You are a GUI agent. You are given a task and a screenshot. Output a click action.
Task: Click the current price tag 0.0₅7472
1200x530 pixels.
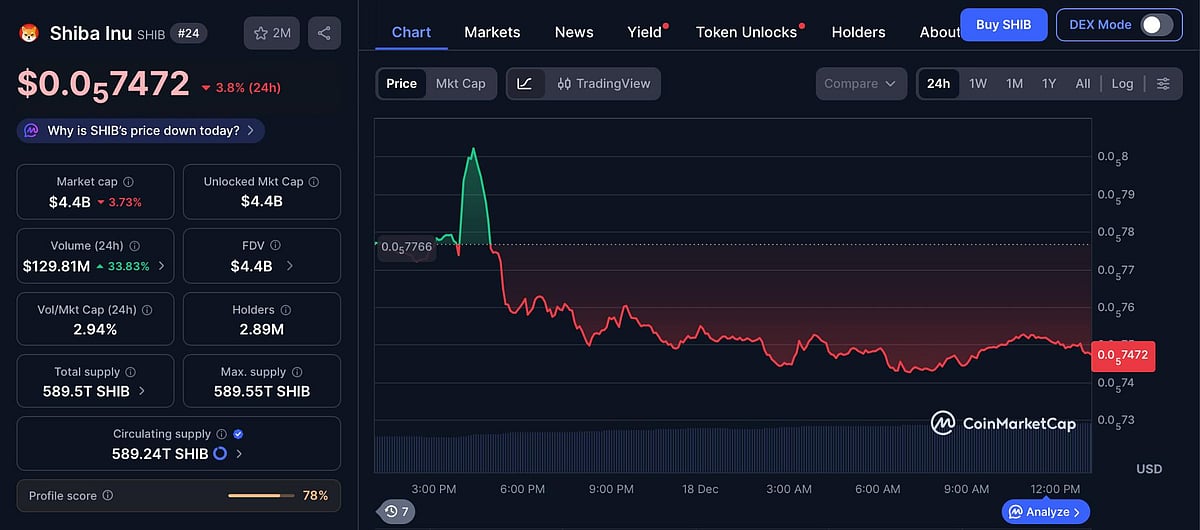click(1122, 355)
